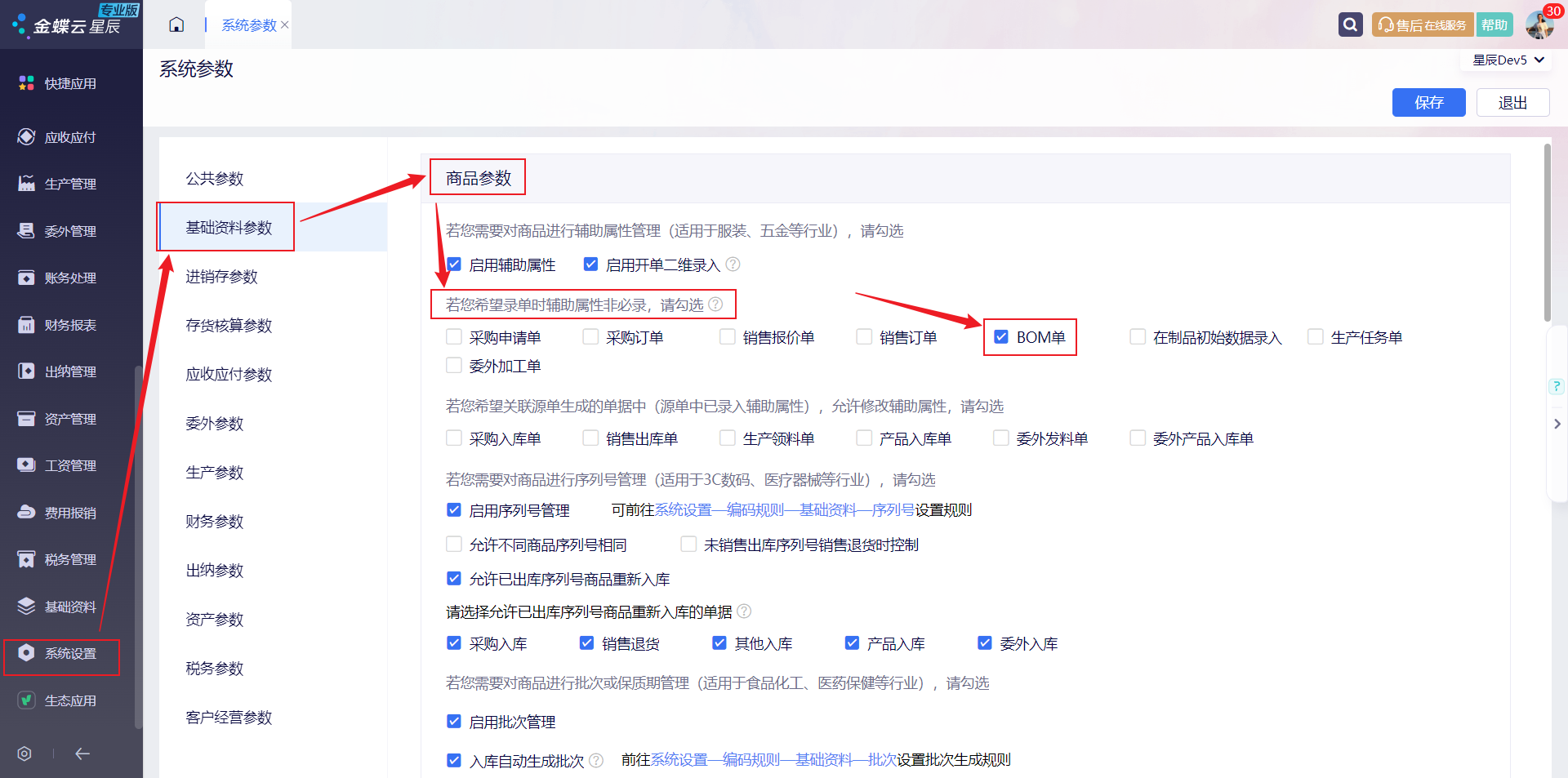The height and width of the screenshot is (778, 1568).
Task: Uncheck the BOM单 checkbox
Action: 1001,337
